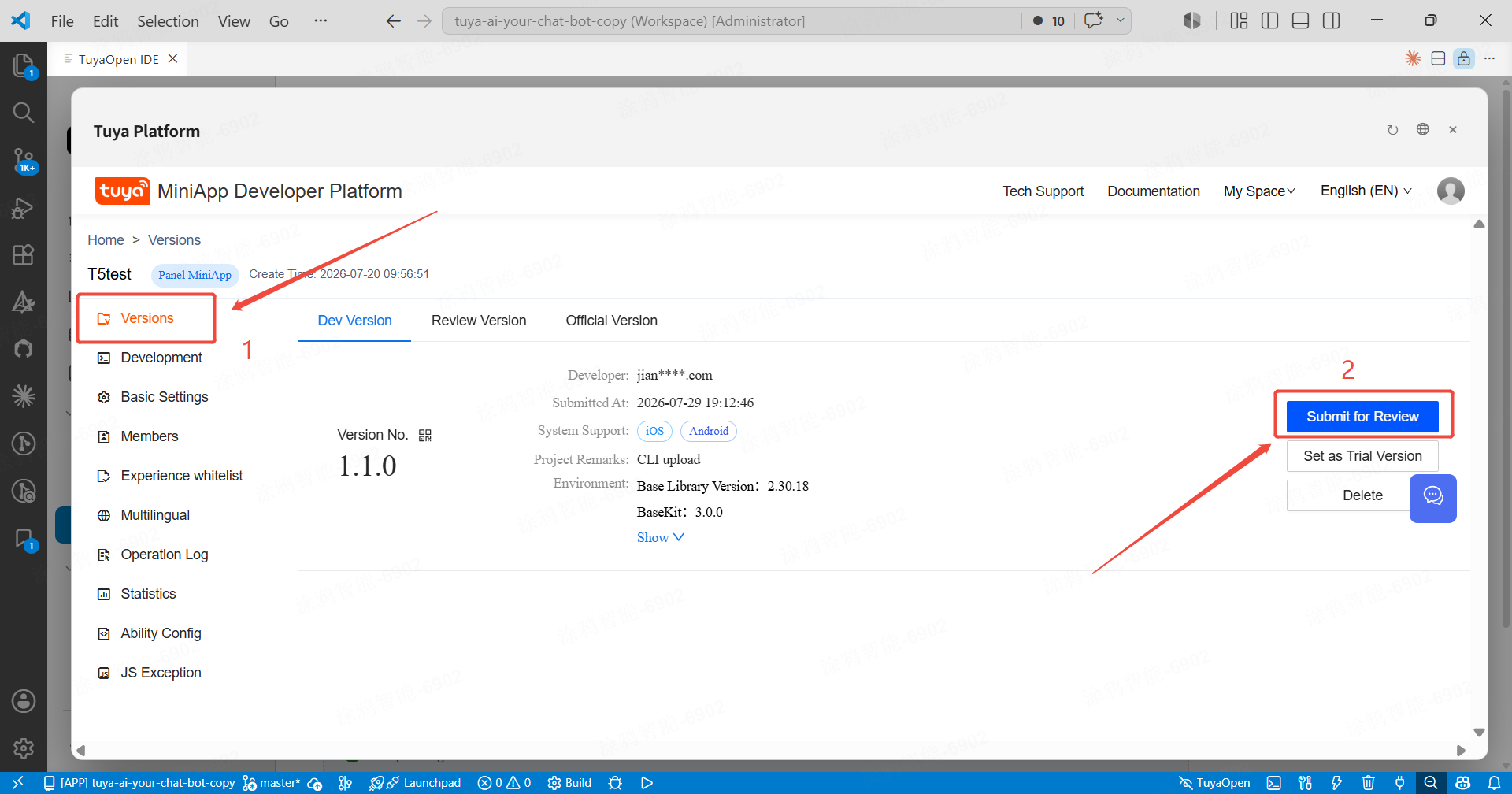The width and height of the screenshot is (1512, 794).
Task: Switch to Review Version tab
Action: coord(479,321)
